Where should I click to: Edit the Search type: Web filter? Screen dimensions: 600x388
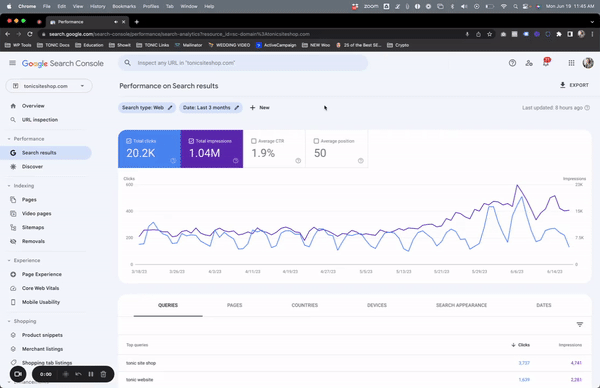tap(147, 108)
